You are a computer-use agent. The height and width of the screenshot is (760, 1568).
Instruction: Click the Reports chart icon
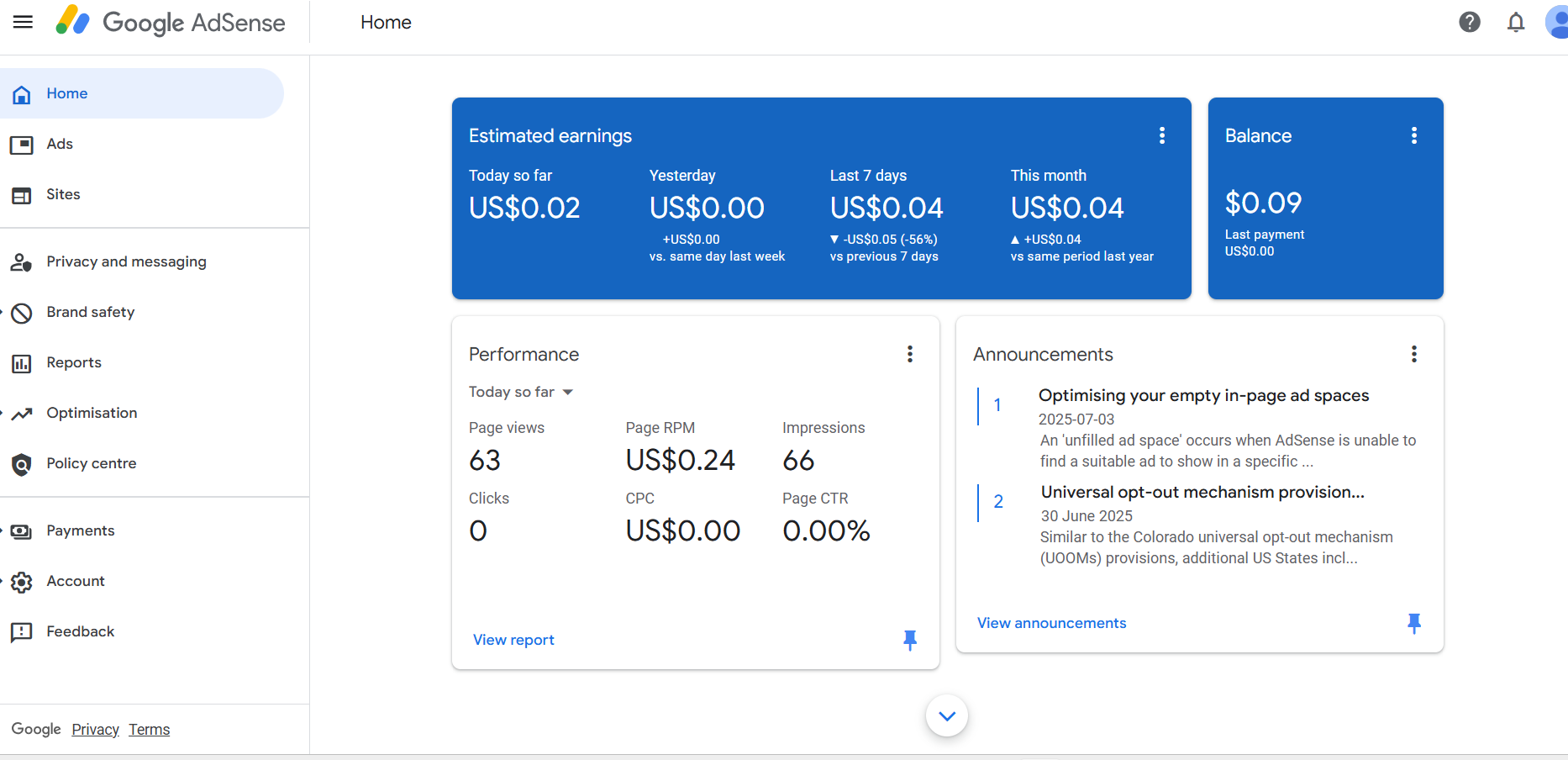pyautogui.click(x=22, y=363)
